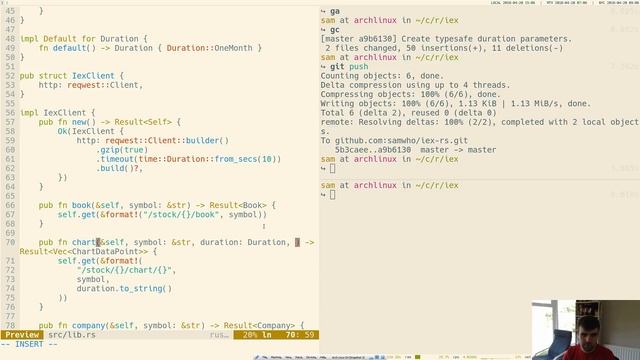Click 'Delta compression using up to 4 threads.' line
640x360 pixels.
(x=415, y=85)
